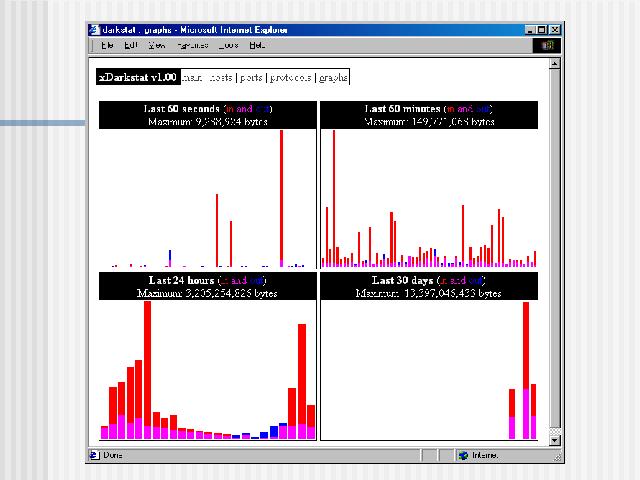640x480 pixels.
Task: Click the scrollbar up arrow
Action: point(554,64)
